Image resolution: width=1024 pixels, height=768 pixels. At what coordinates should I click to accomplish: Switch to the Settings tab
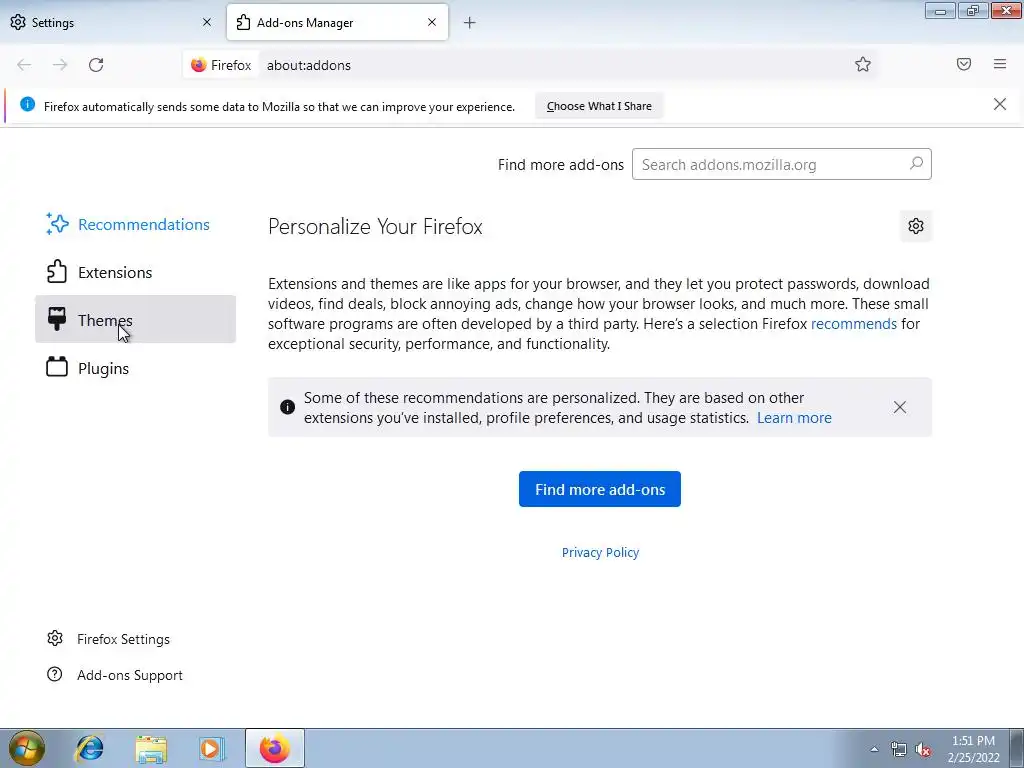[x=111, y=22]
